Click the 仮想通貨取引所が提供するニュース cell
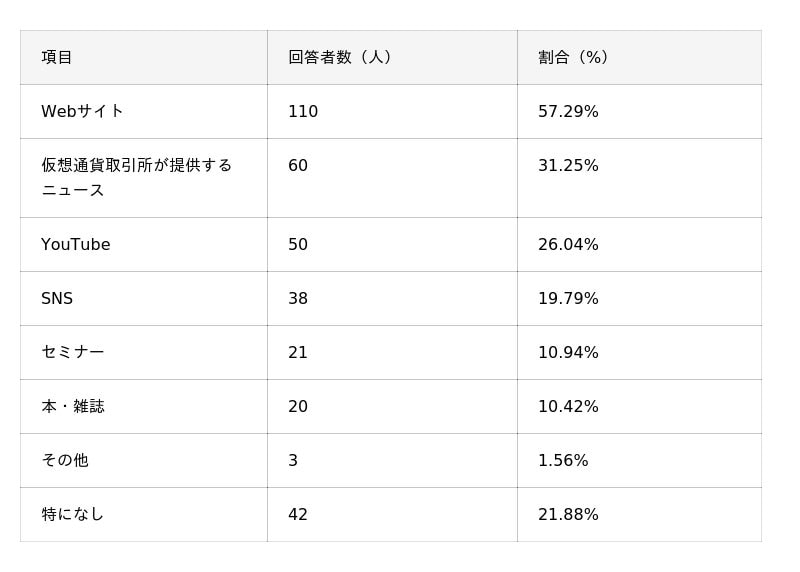 (x=136, y=177)
